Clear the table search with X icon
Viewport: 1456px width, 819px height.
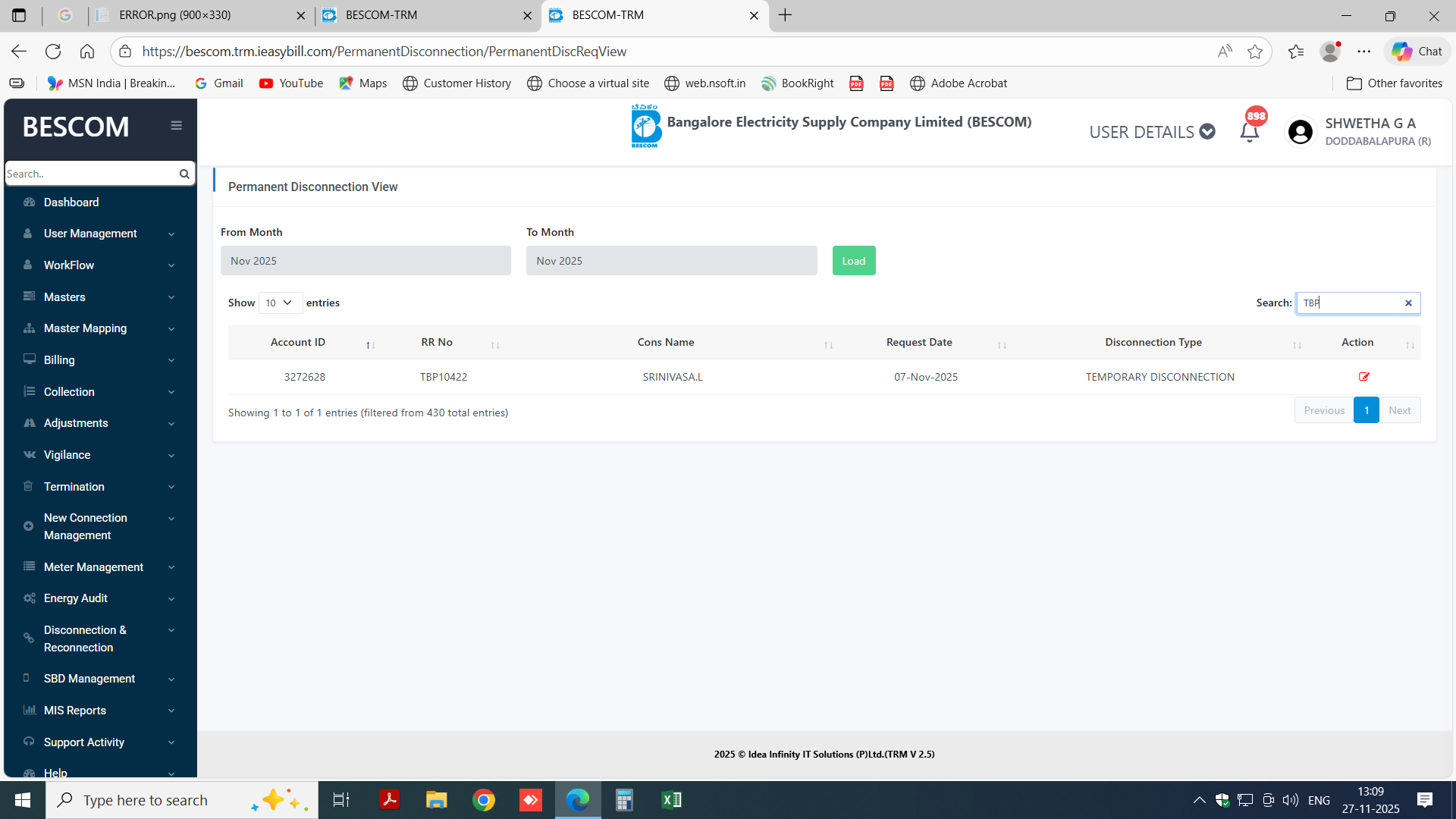point(1408,303)
